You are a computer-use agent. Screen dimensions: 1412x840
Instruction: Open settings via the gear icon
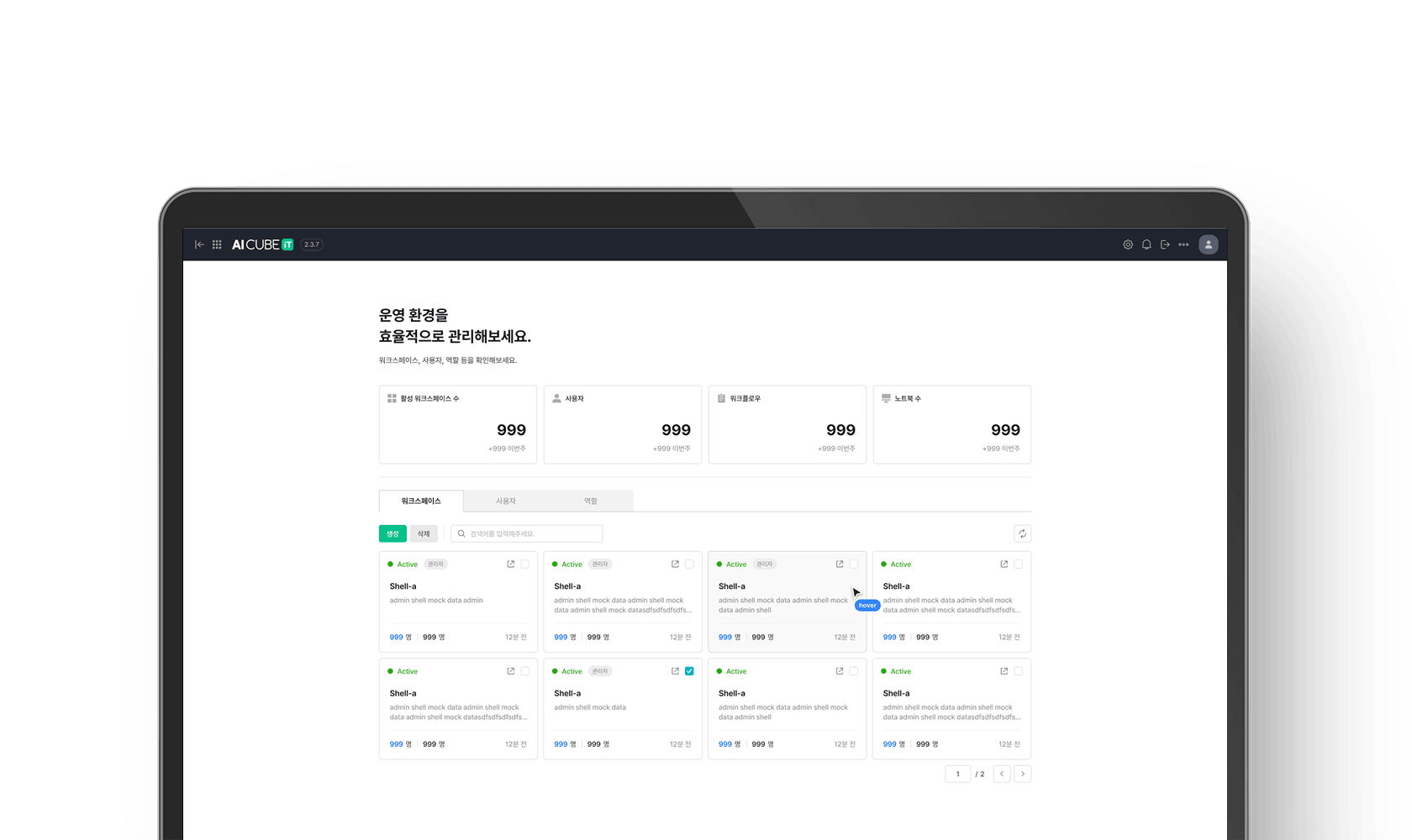pos(1128,244)
